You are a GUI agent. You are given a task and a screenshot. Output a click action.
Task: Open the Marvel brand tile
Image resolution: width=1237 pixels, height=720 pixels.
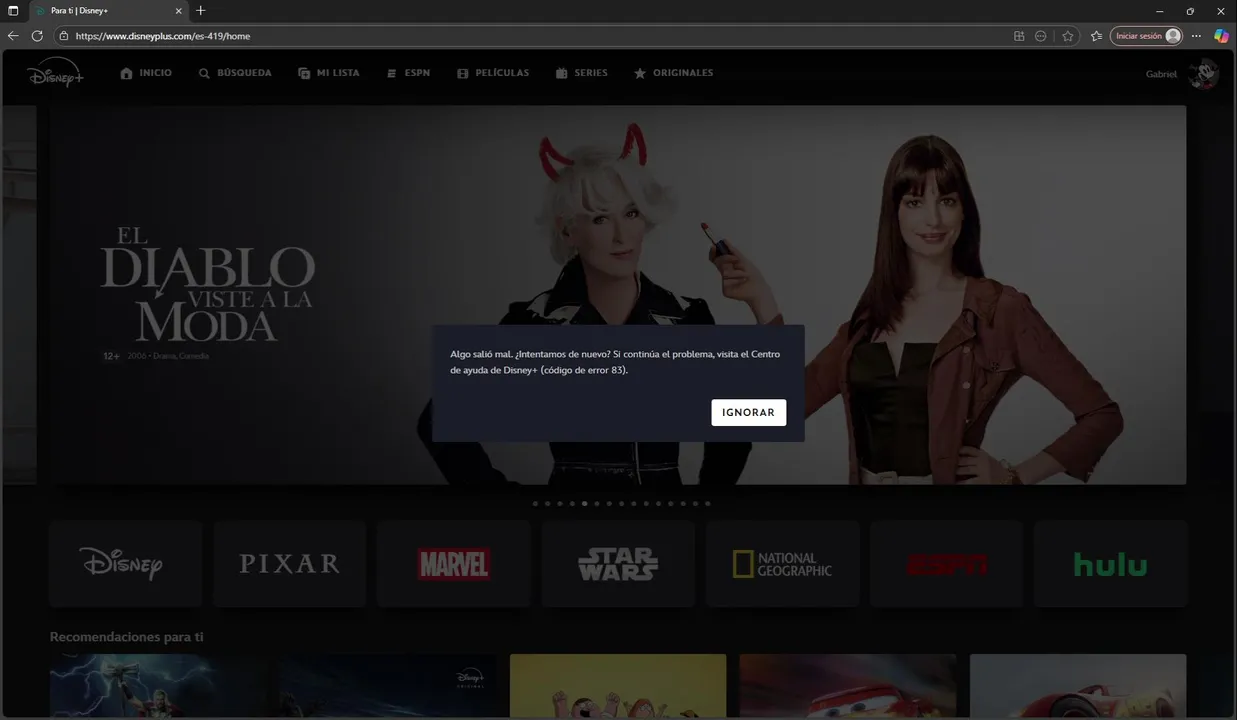click(x=454, y=564)
